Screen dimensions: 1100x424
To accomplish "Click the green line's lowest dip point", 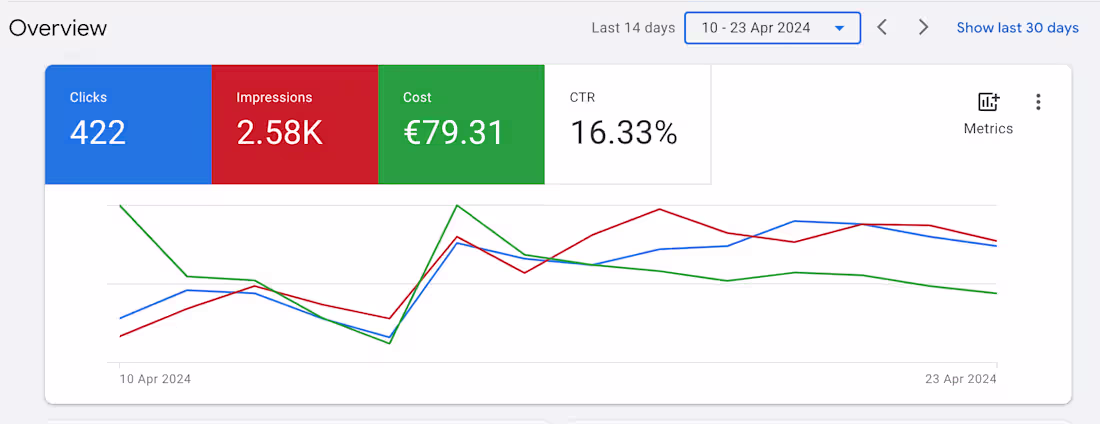I will (x=389, y=343).
